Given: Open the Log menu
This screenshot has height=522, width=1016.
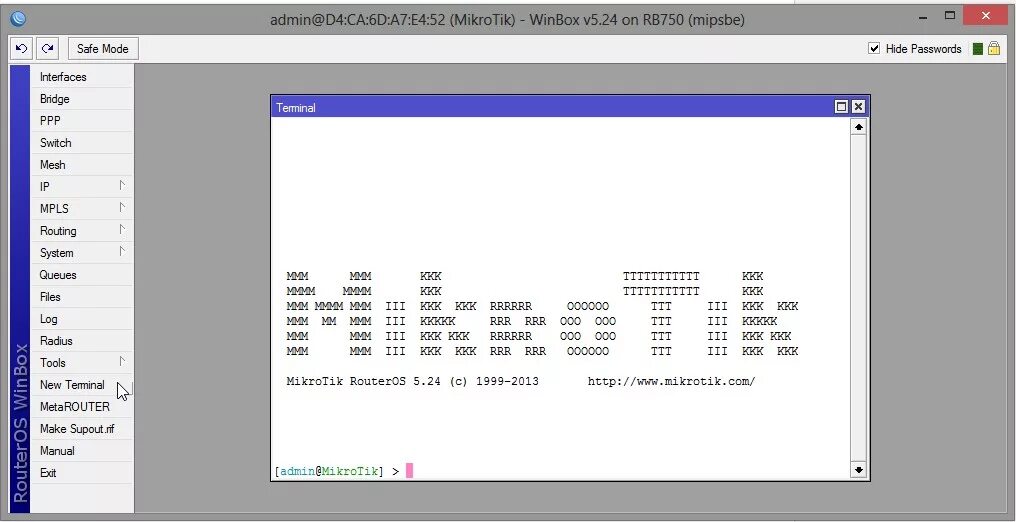Looking at the screenshot, I should (82, 319).
